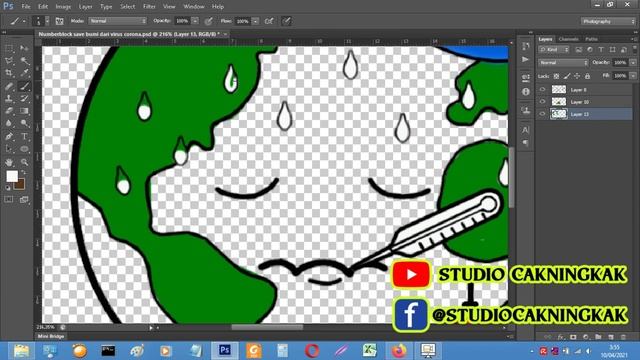Open the Flow slider dropdown
The height and width of the screenshot is (360, 640).
pos(256,21)
